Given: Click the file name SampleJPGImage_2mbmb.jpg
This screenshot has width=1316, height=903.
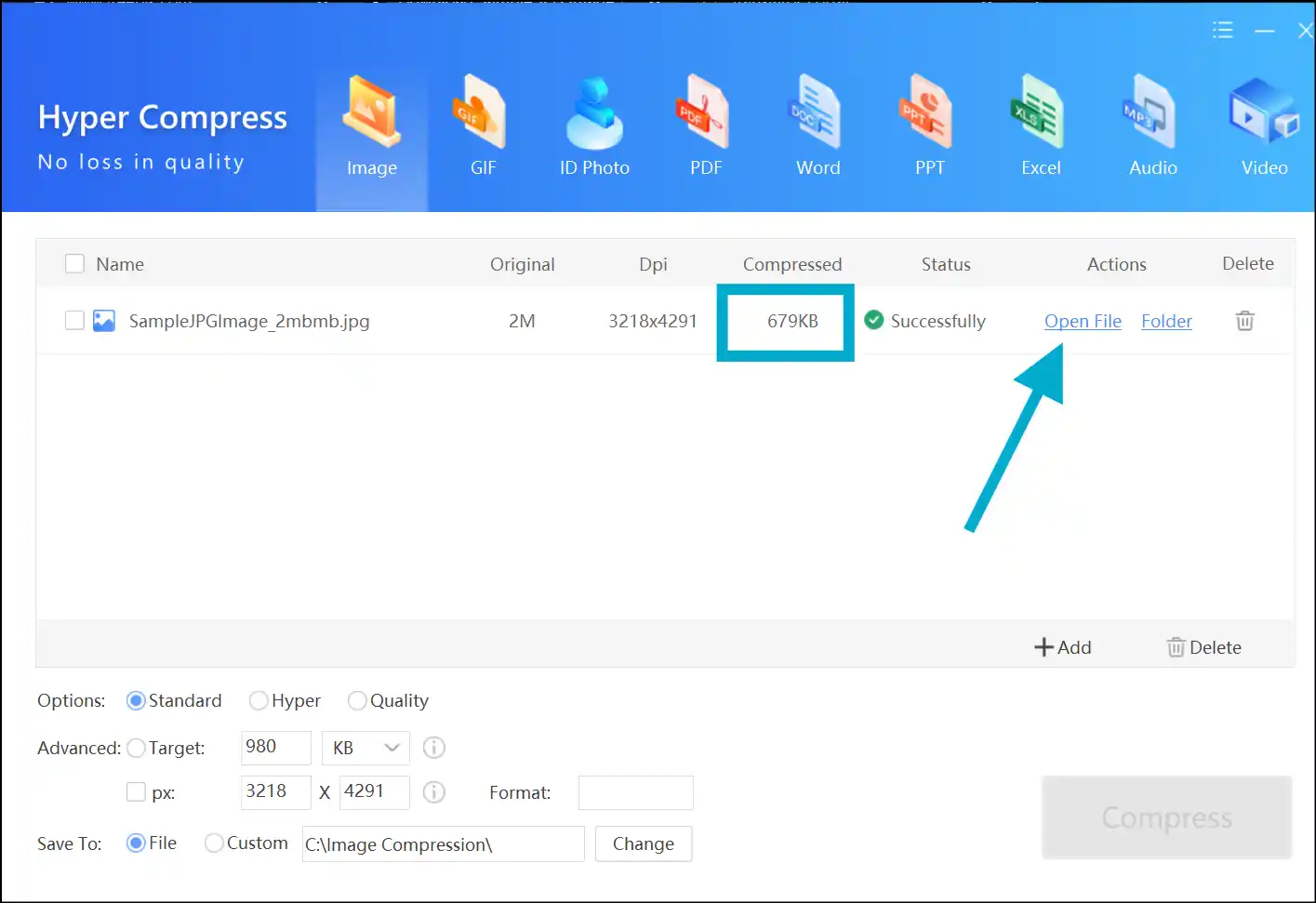Looking at the screenshot, I should [x=249, y=321].
